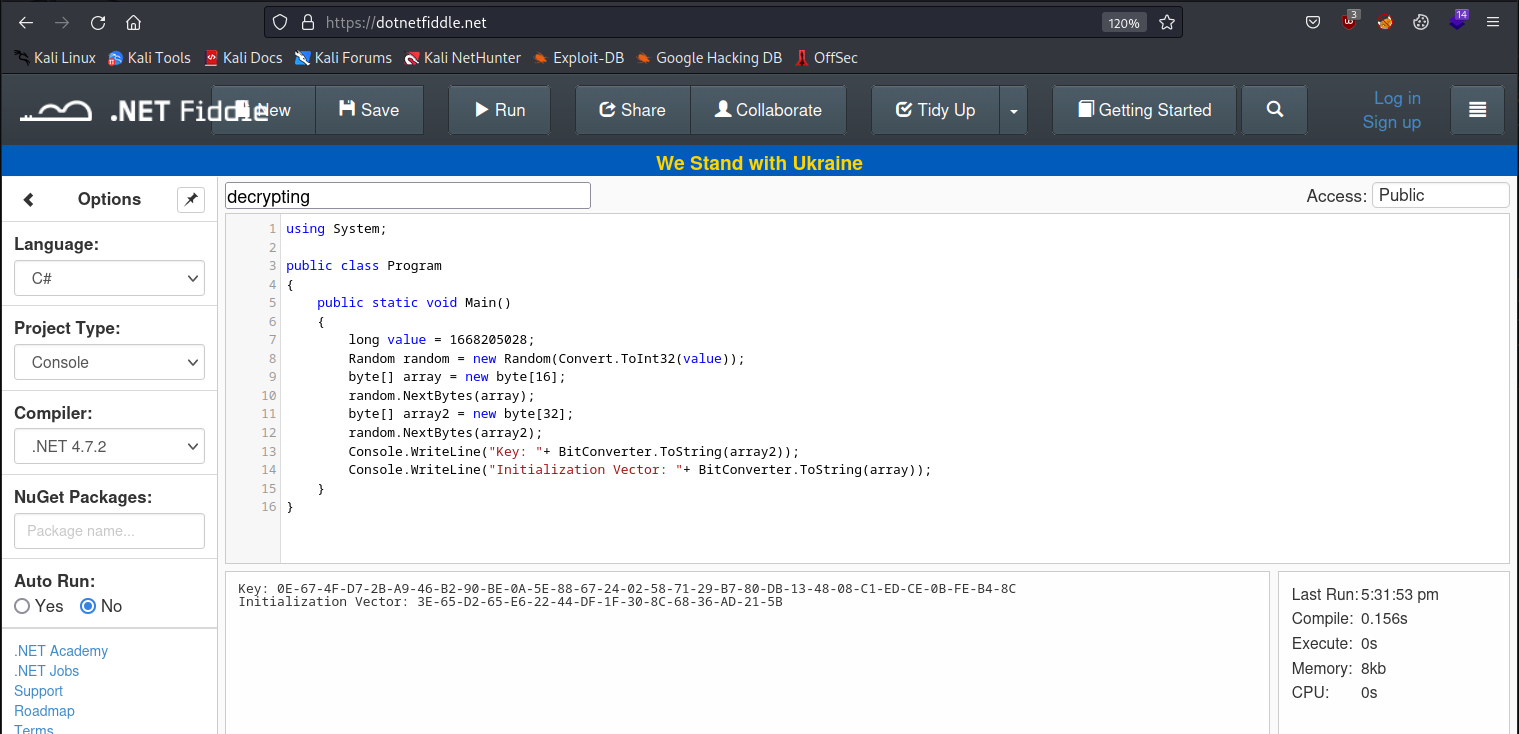Edit the fiddle title field 'decrypting'

[x=406, y=195]
